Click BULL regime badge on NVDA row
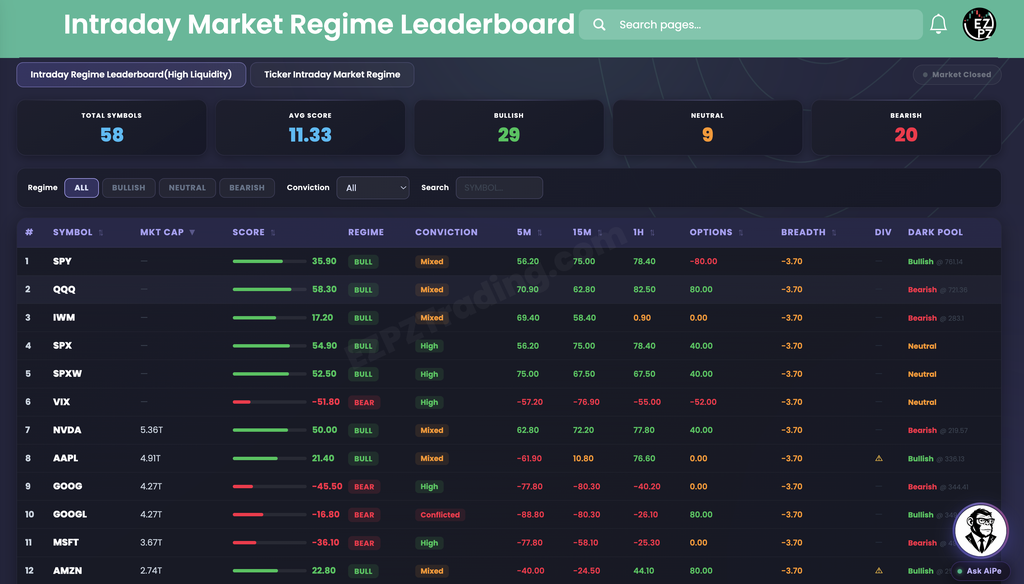The image size is (1024, 584). tap(363, 430)
